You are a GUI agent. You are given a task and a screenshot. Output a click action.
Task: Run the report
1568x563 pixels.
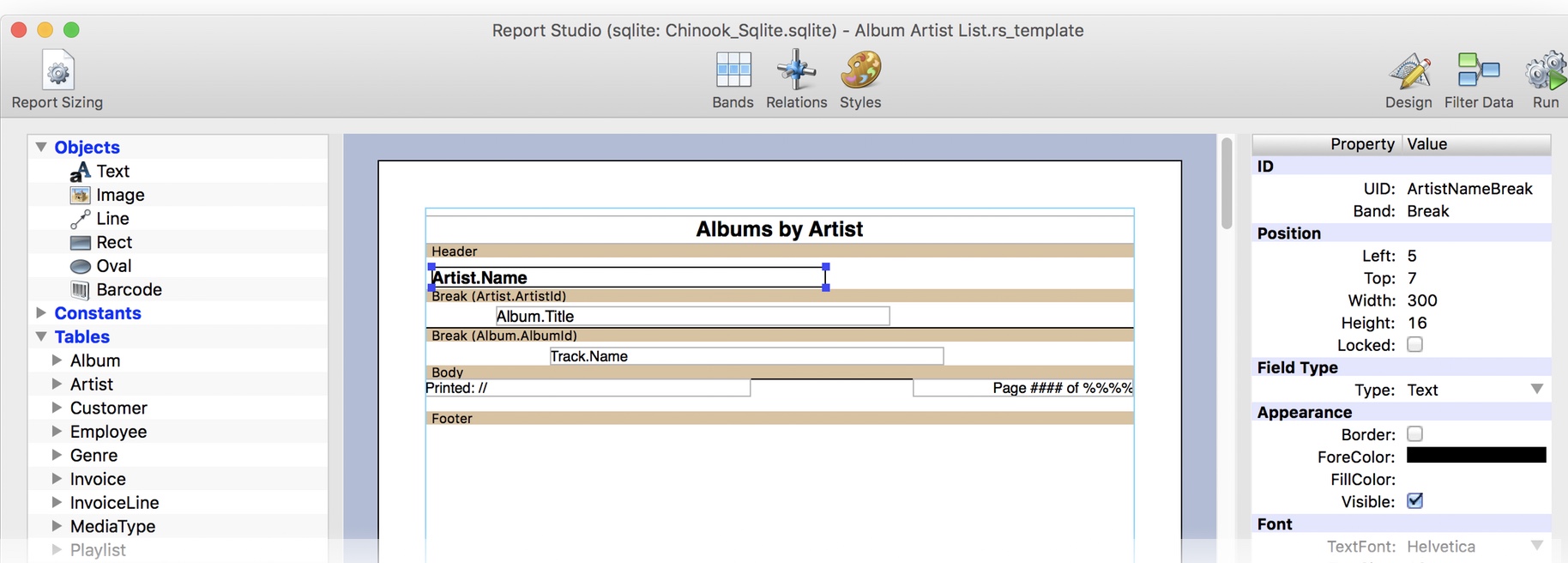click(x=1545, y=72)
